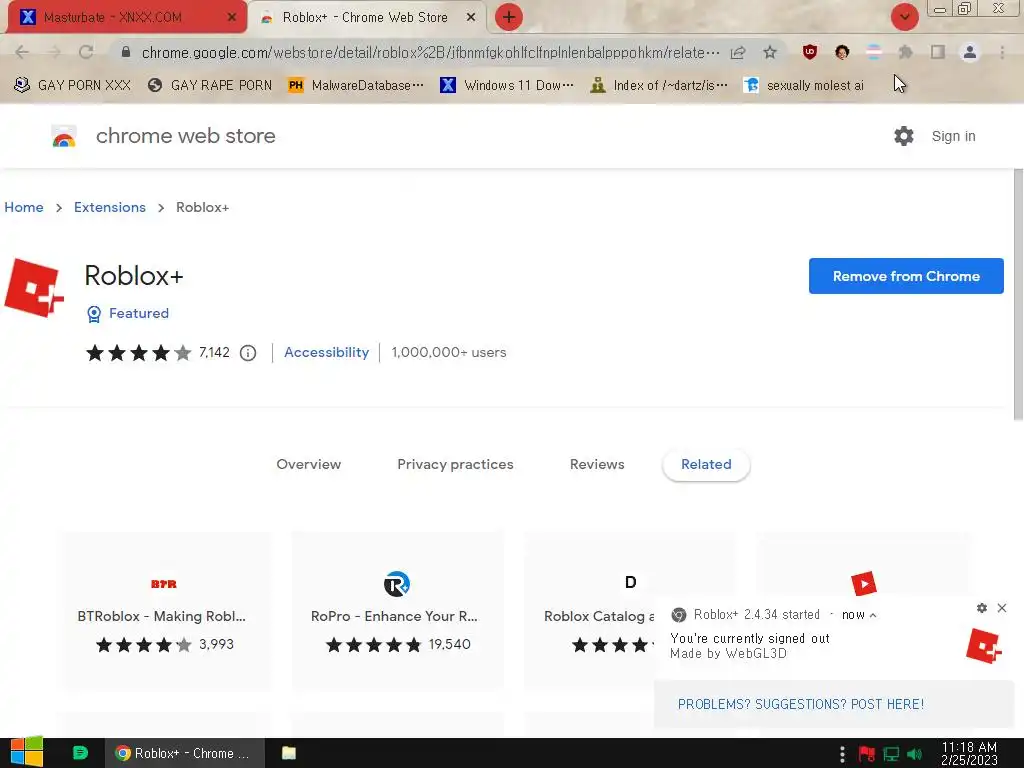Open a new tab with plus button
Image resolution: width=1024 pixels, height=768 pixels.
click(x=509, y=17)
